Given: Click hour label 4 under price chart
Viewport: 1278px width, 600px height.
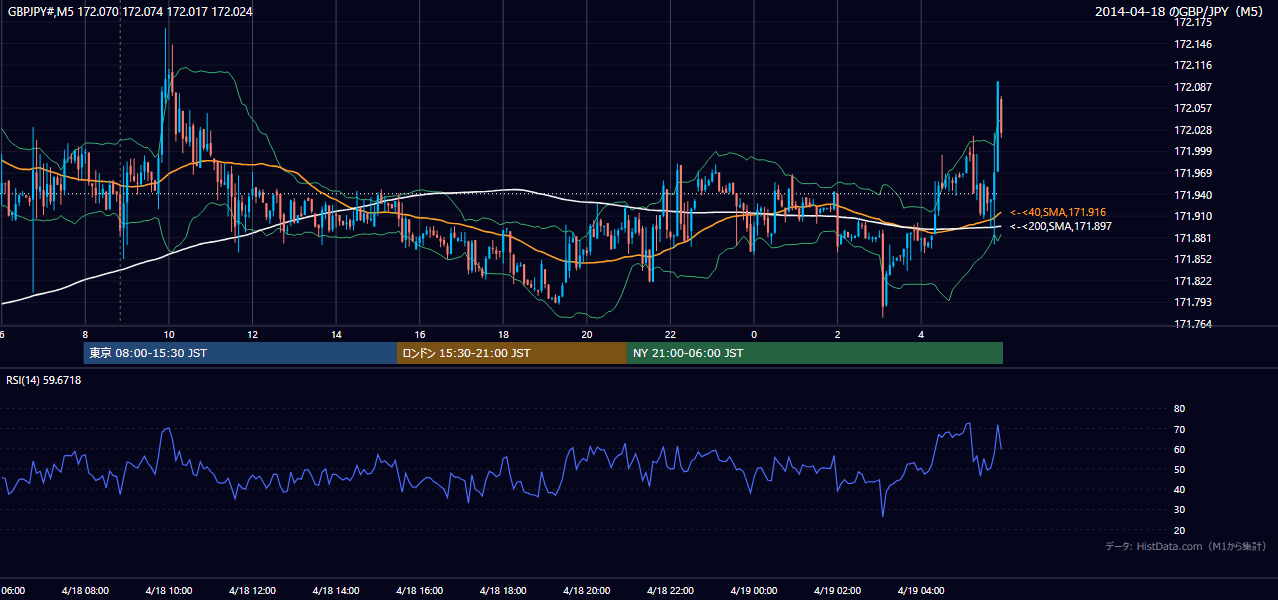Looking at the screenshot, I should [921, 335].
